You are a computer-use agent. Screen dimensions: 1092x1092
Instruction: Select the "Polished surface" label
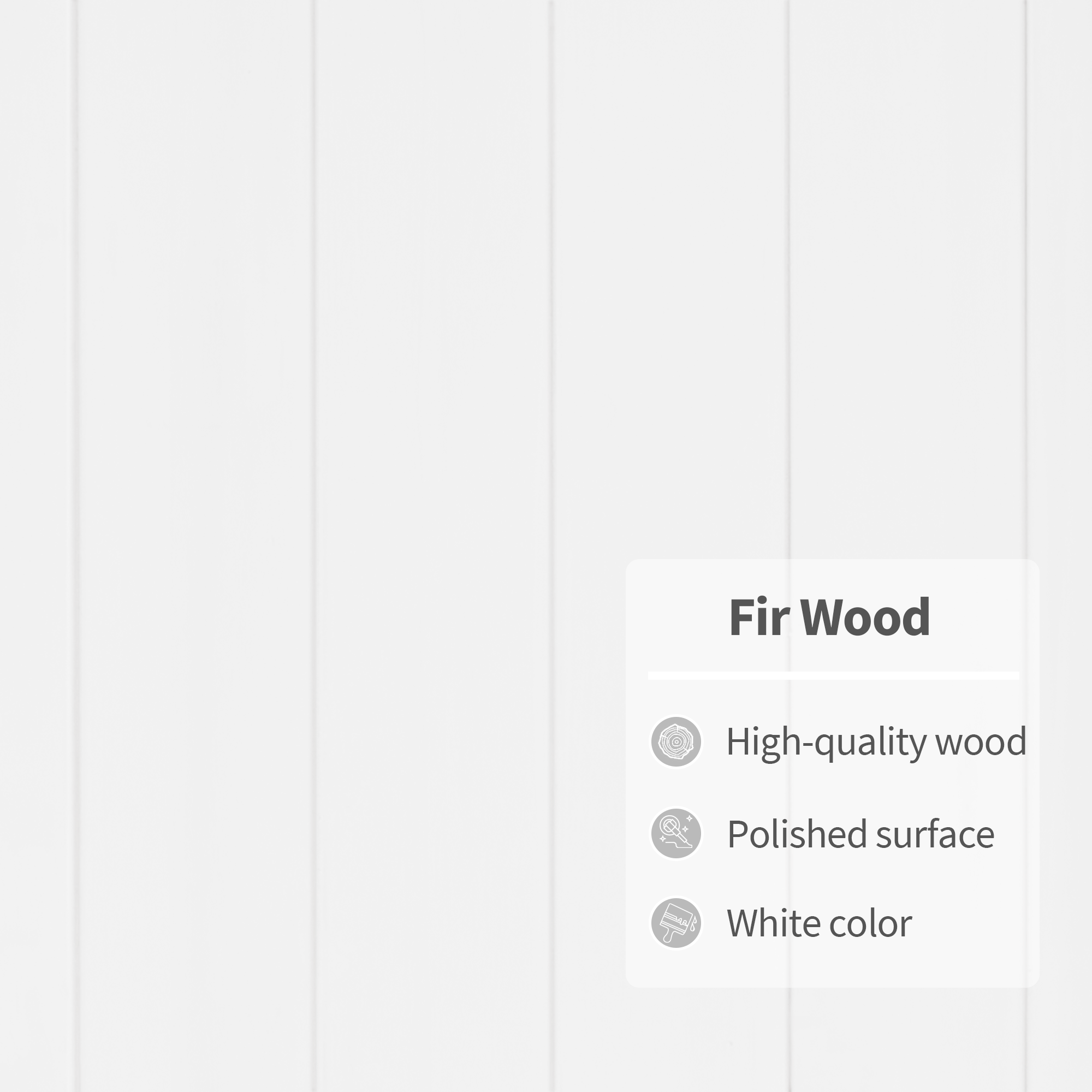point(860,834)
